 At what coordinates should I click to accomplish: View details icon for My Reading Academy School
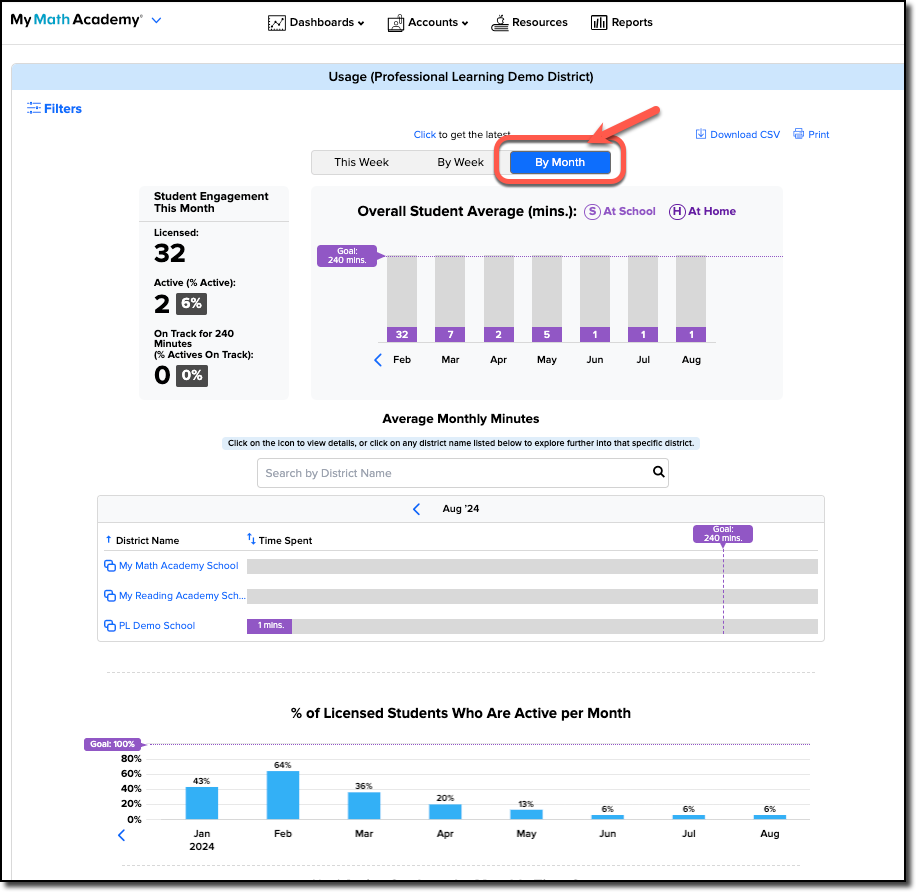click(109, 596)
